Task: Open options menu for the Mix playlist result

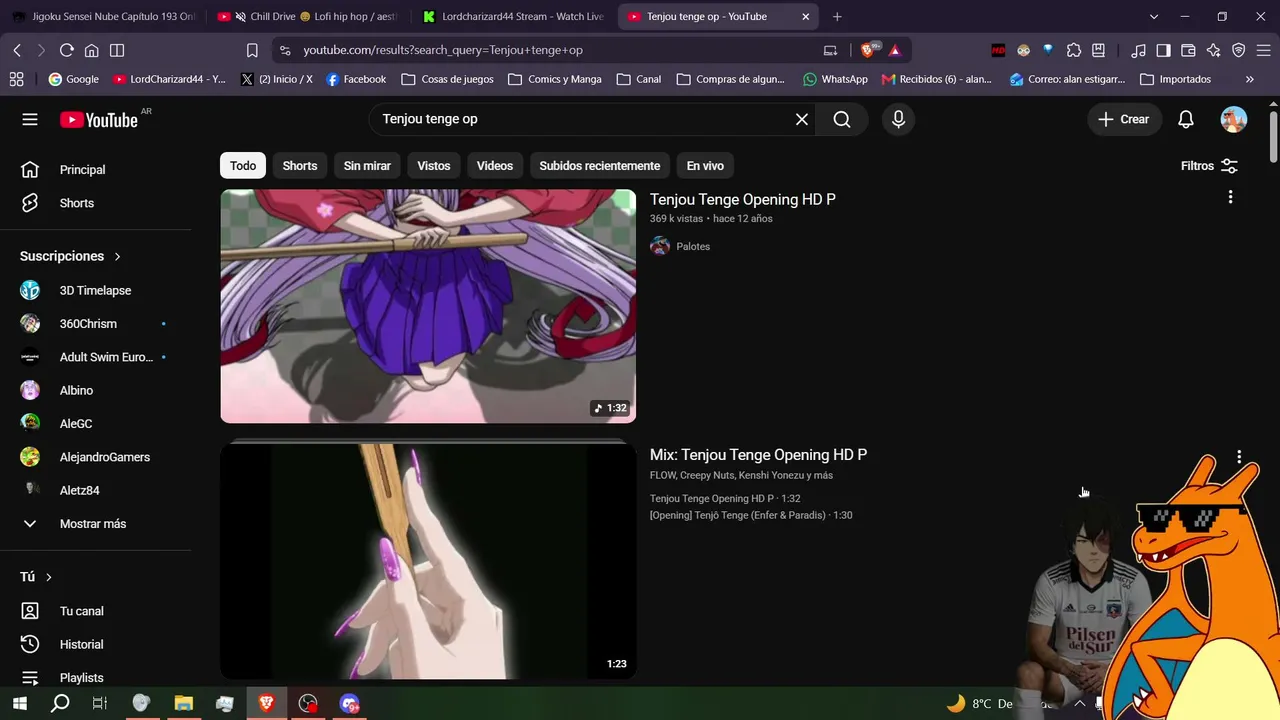Action: point(1239,457)
